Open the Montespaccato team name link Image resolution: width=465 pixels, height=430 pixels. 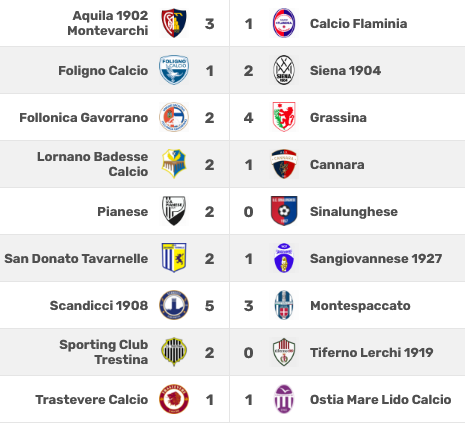click(360, 306)
